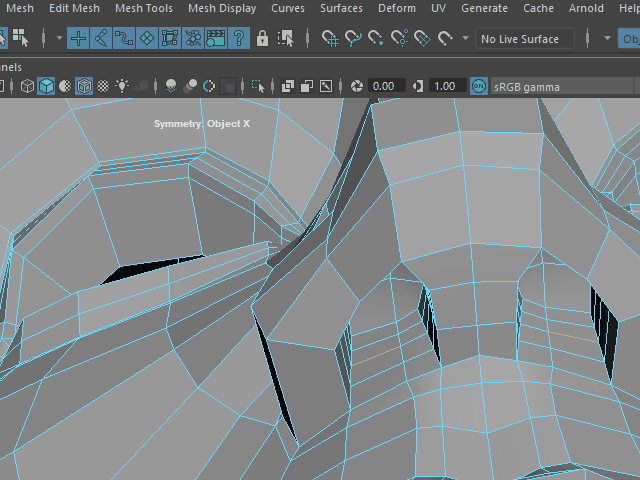Click the Snap to curves magnet icon
Screen dimensions: 640x480
coord(353,39)
